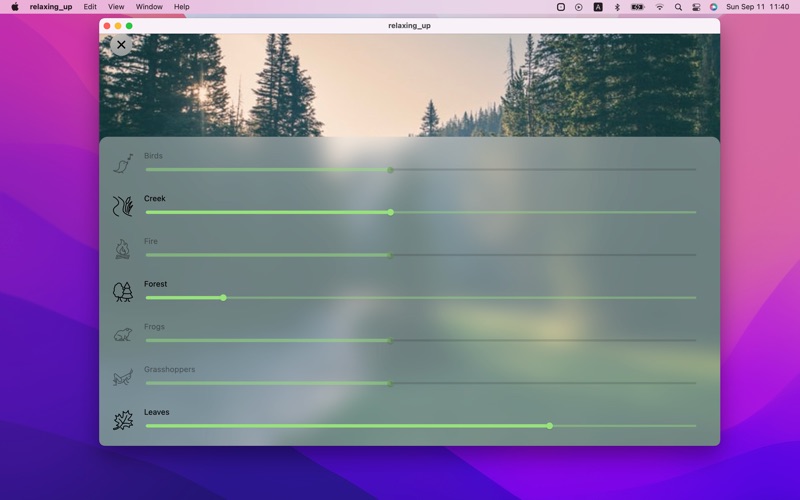Click the Leaves volume slider handle
Viewport: 800px width, 500px height.
tap(550, 426)
